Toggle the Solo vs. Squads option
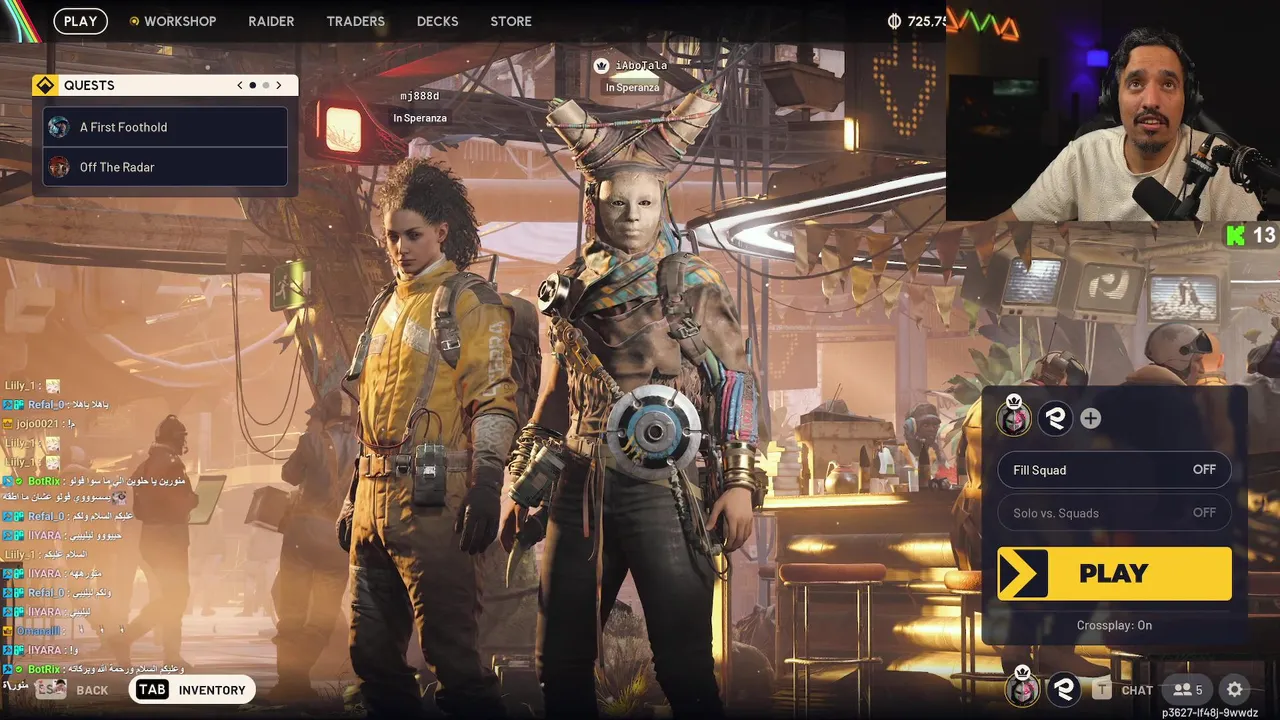This screenshot has height=720, width=1280. coord(1114,513)
